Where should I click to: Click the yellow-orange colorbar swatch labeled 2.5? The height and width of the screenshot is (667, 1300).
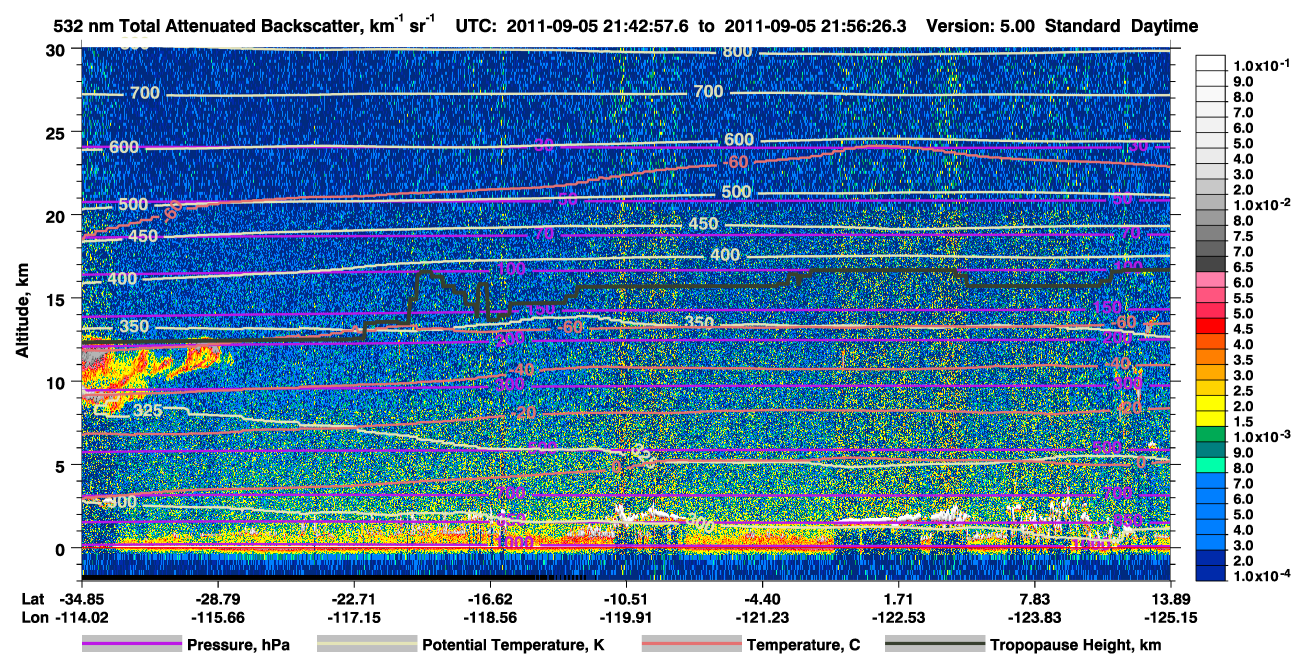click(x=1211, y=388)
